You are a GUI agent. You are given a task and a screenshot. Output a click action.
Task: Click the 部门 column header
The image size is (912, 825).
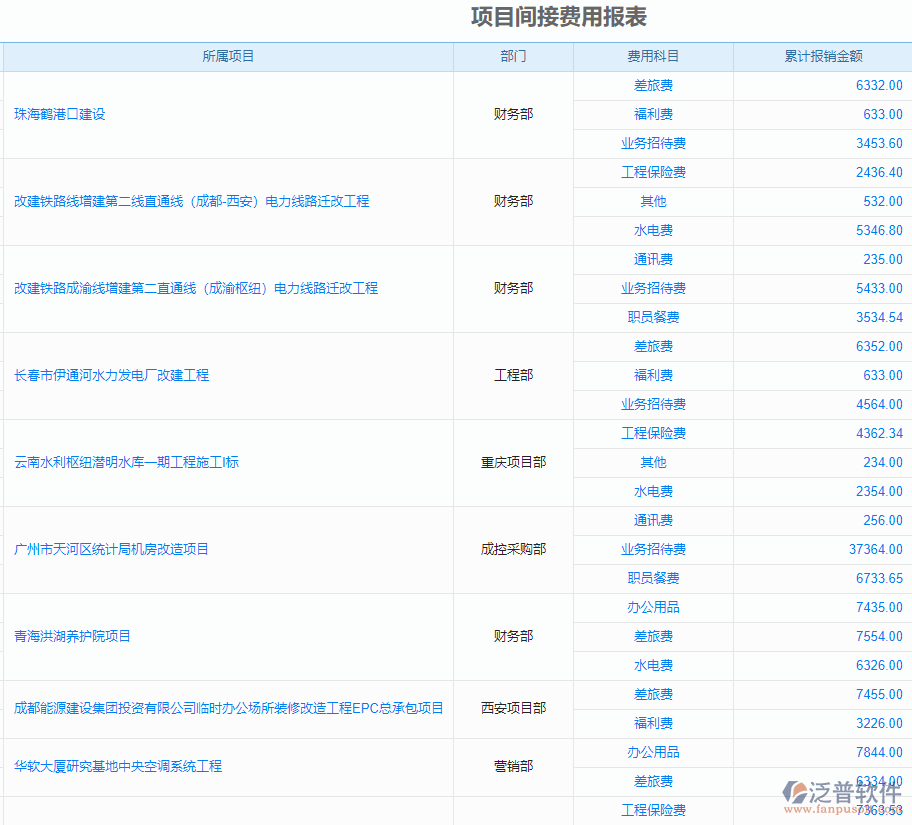(x=513, y=56)
